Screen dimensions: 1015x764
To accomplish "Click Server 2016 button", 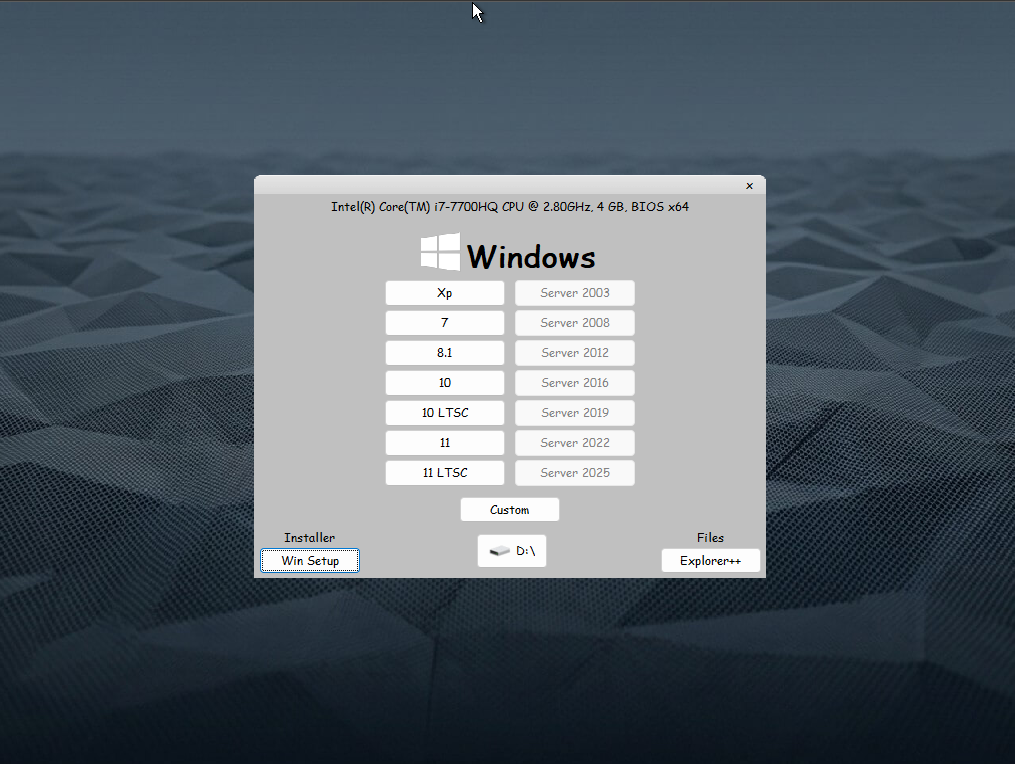I will point(575,383).
